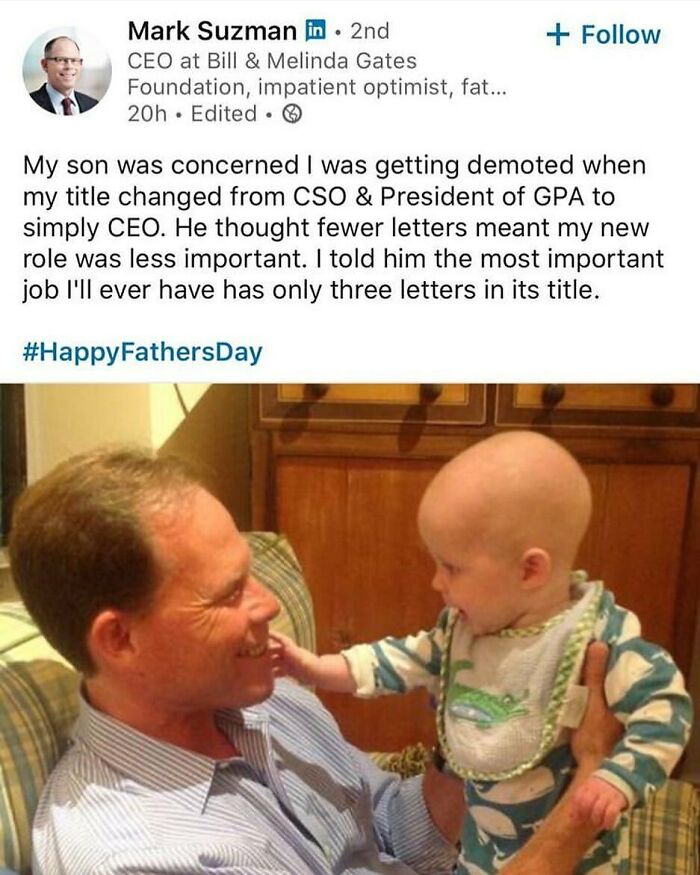700x875 pixels.
Task: Click the LinkedIn 'in' badge beside name
Action: [x=316, y=30]
